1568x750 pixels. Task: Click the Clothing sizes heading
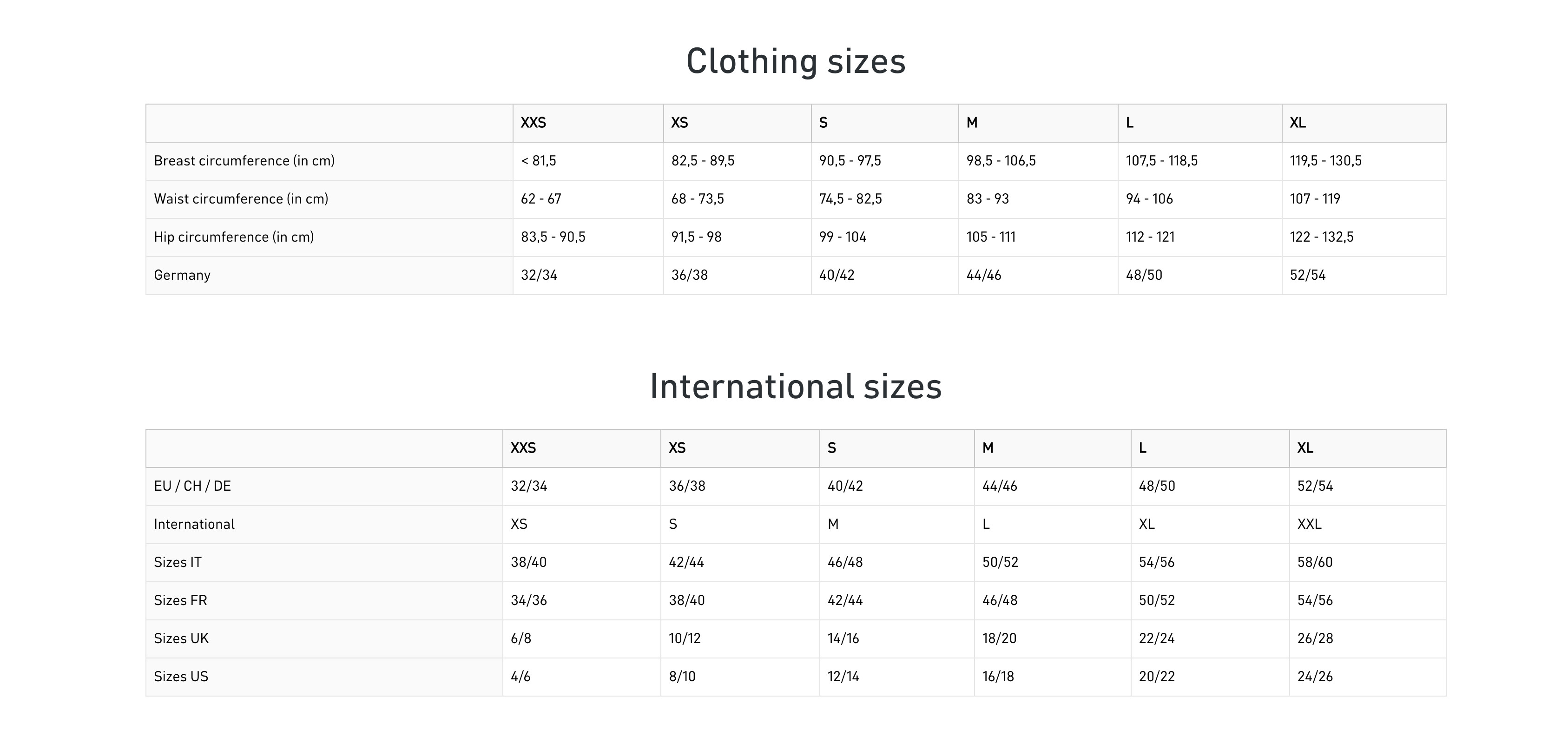point(796,61)
